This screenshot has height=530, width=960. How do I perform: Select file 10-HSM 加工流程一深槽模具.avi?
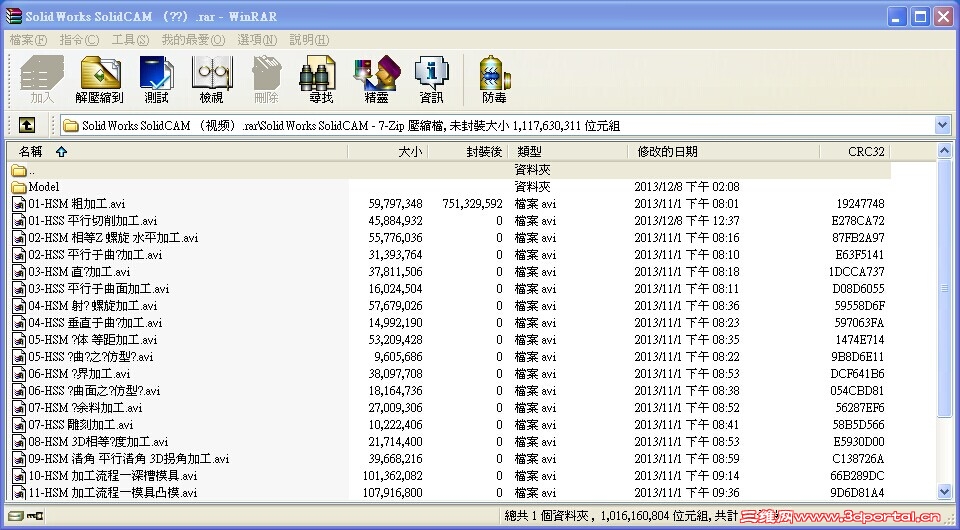point(113,476)
